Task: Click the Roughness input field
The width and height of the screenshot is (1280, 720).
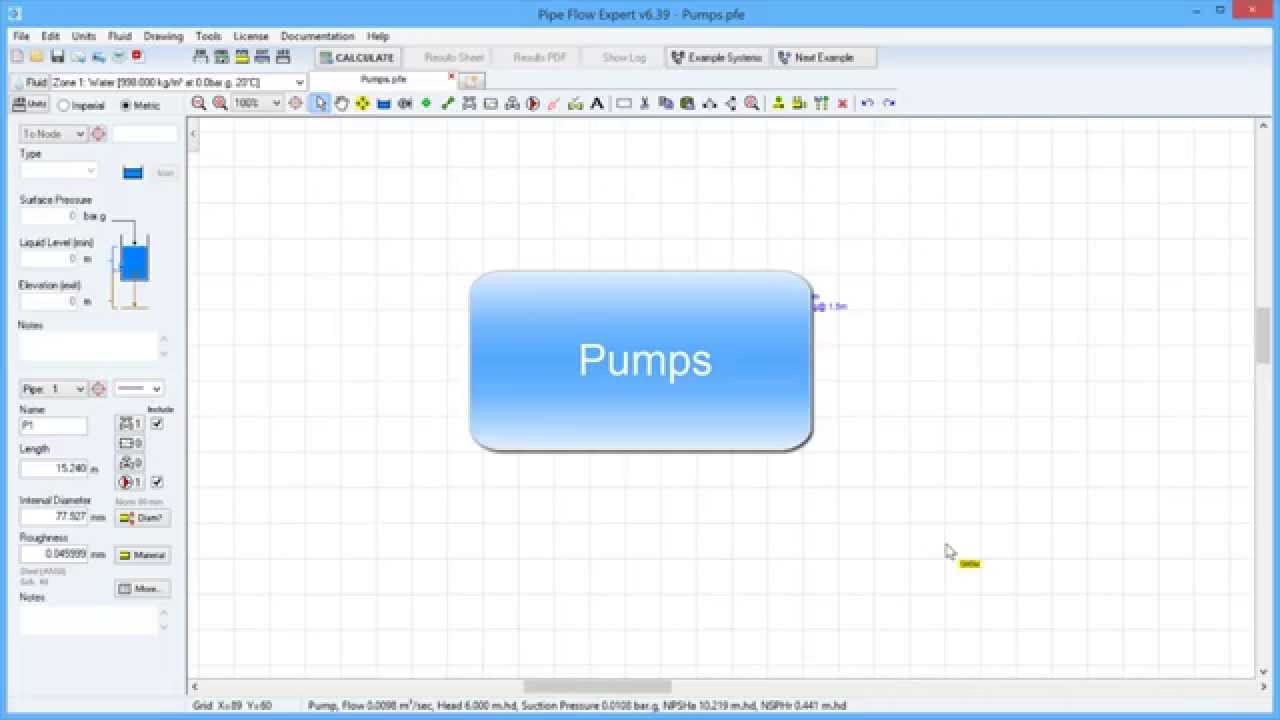Action: (x=54, y=554)
